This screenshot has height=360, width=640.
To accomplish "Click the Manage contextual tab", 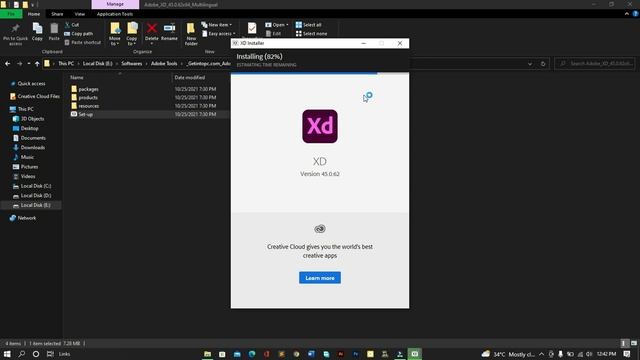I will [x=115, y=4].
